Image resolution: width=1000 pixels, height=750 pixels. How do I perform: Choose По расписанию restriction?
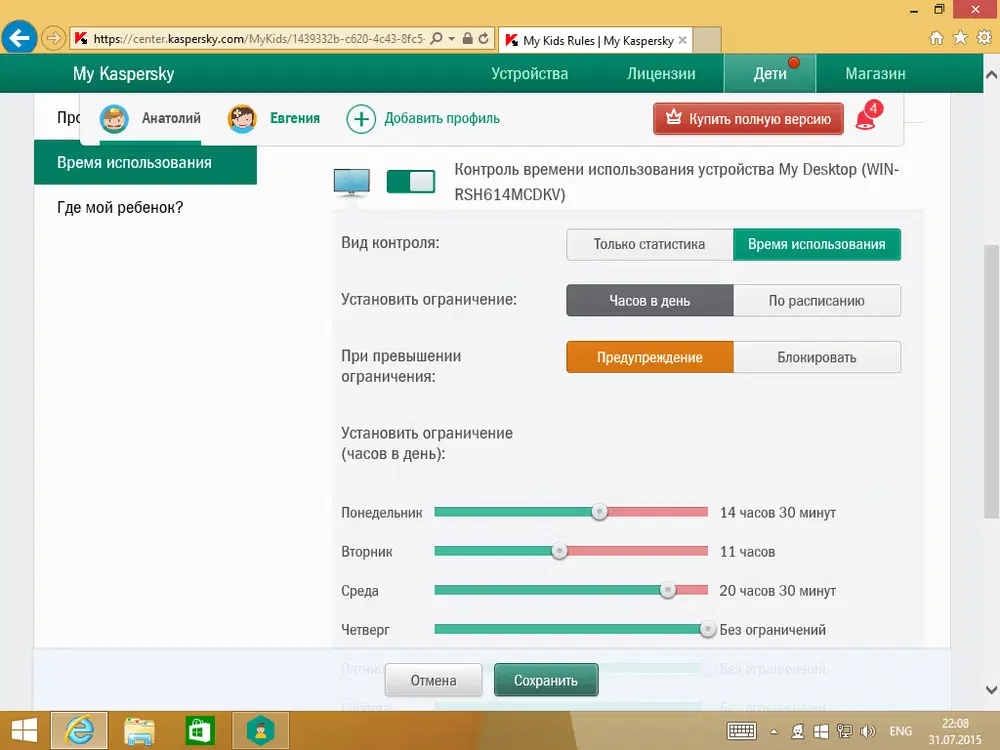point(817,300)
